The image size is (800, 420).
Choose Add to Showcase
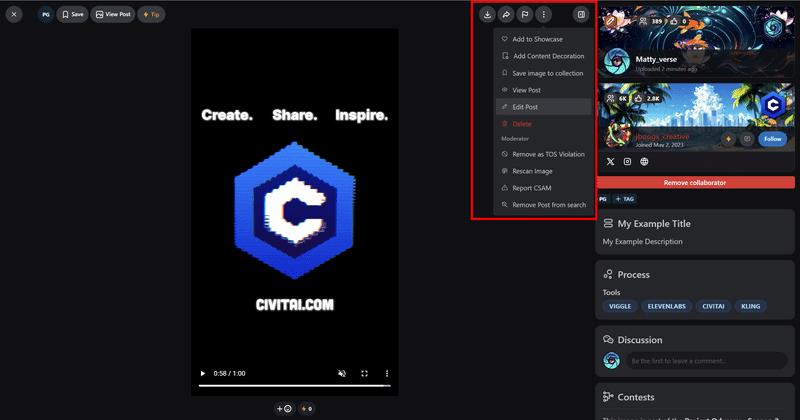tap(543, 39)
